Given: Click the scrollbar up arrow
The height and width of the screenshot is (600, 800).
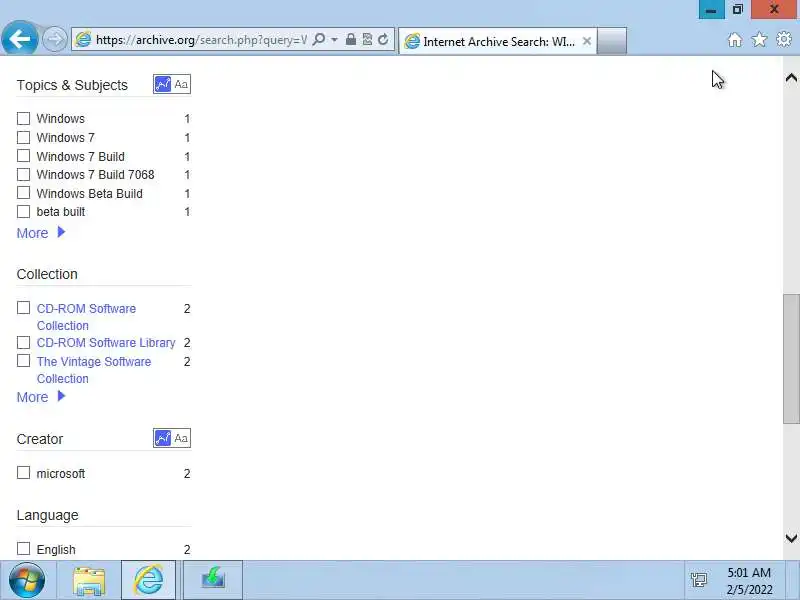Looking at the screenshot, I should click(x=791, y=78).
